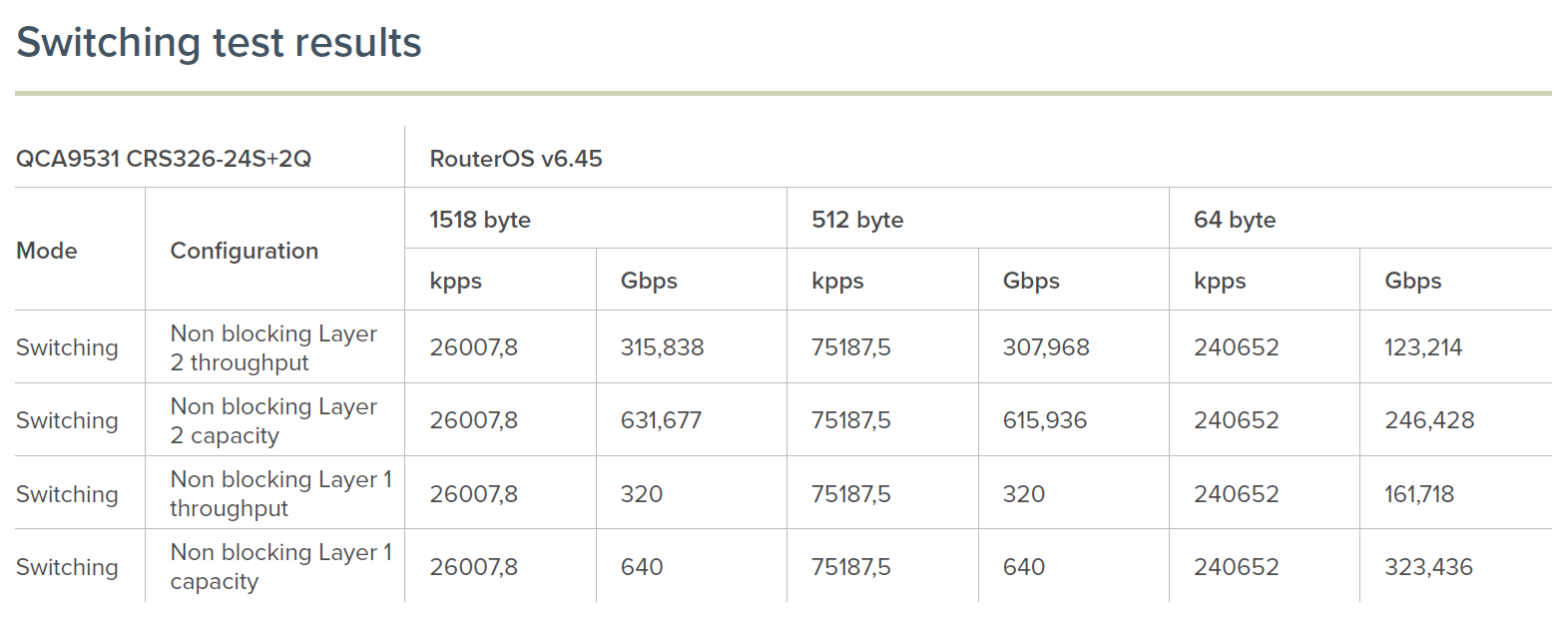Click the "Switching test results" heading
This screenshot has width=1568, height=632.
coord(219,43)
